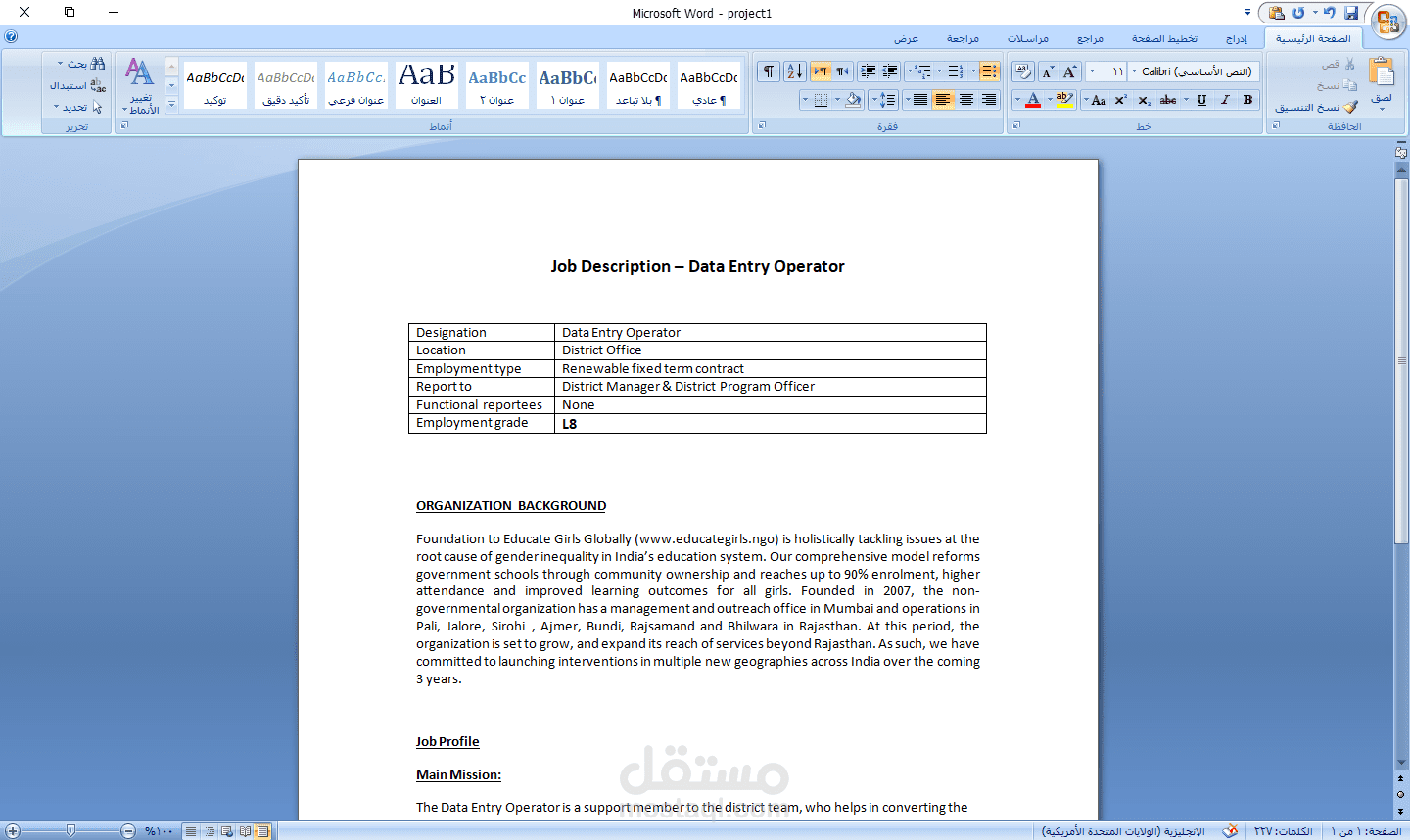The height and width of the screenshot is (840, 1410).
Task: Apply the No Spacing (بلا تباعد) style
Action: [x=638, y=85]
